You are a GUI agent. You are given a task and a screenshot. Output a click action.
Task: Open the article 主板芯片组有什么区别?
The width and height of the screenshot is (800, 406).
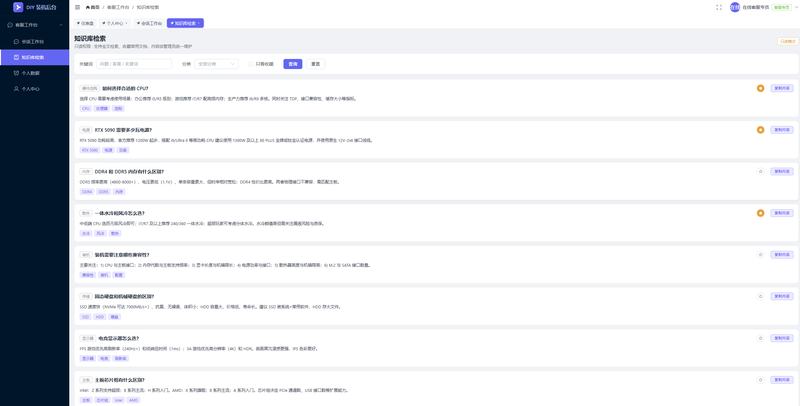pyautogui.click(x=119, y=380)
